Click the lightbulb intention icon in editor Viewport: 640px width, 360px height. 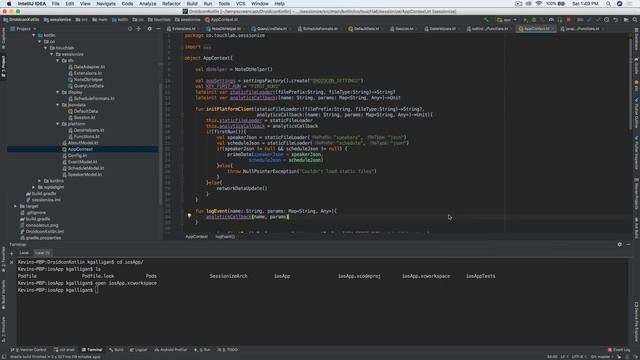pyautogui.click(x=189, y=216)
